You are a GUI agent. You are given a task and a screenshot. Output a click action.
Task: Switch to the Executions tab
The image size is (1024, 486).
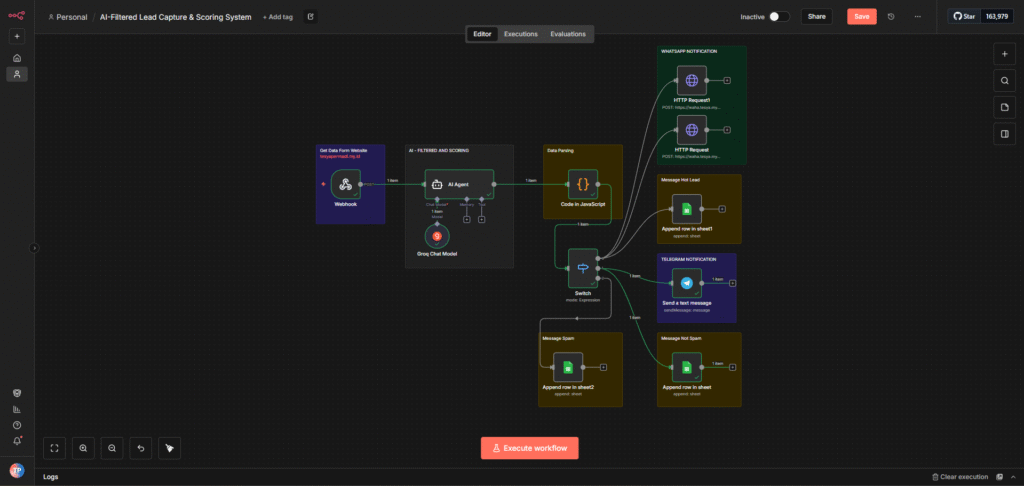pyautogui.click(x=520, y=34)
